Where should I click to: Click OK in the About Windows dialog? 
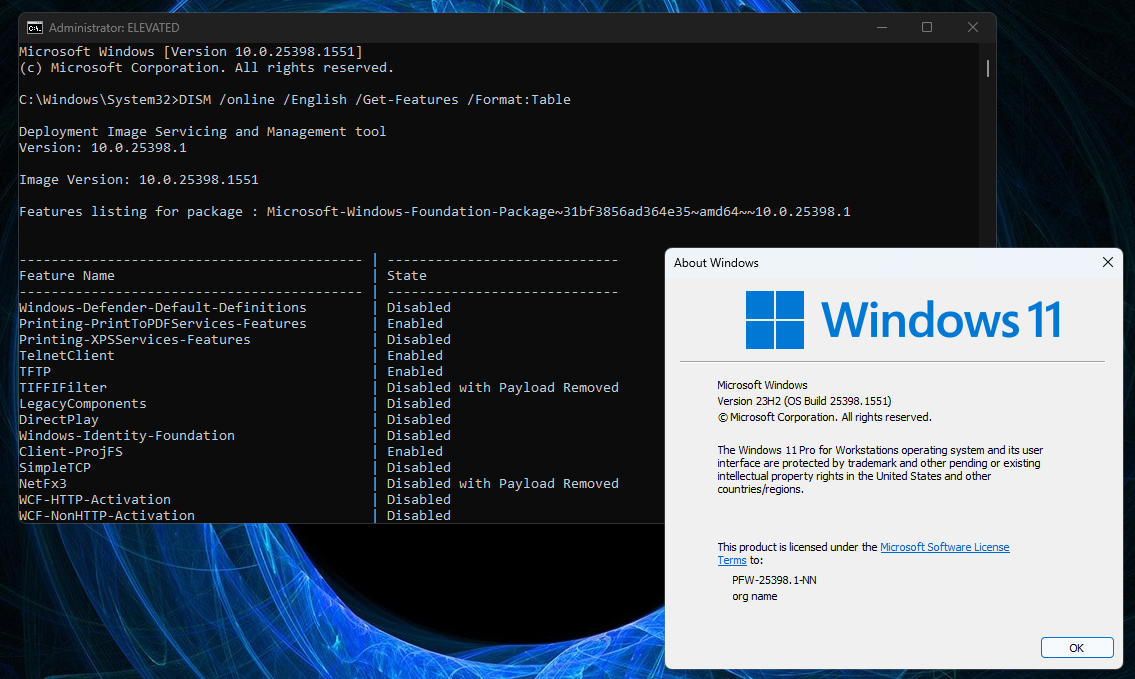[1076, 648]
